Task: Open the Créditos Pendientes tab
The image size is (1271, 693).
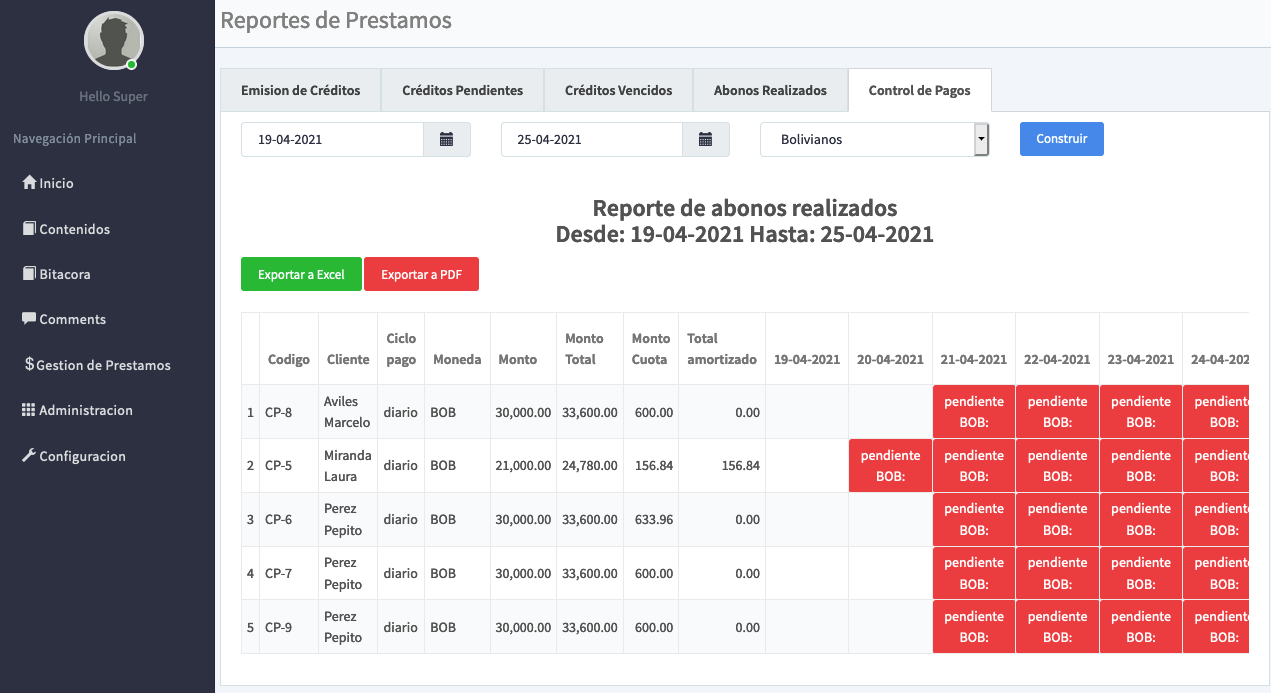Action: 462,90
